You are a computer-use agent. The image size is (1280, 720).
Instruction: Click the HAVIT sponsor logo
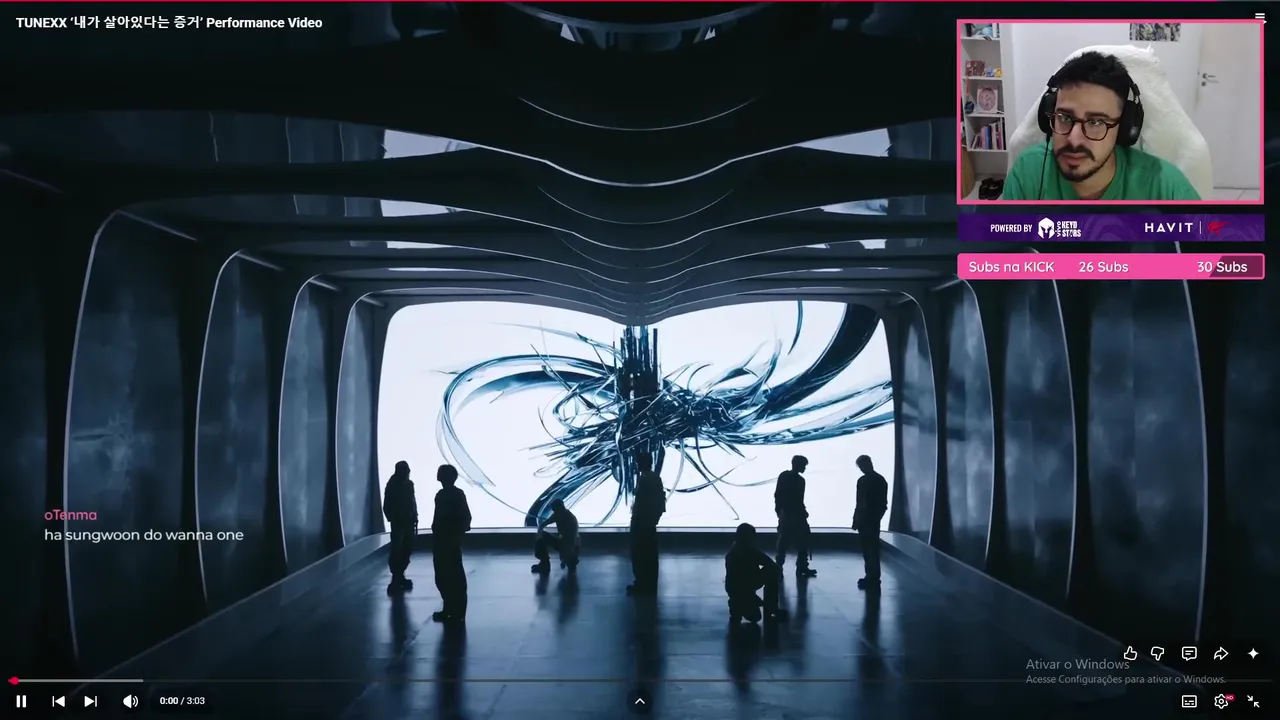pos(1169,228)
